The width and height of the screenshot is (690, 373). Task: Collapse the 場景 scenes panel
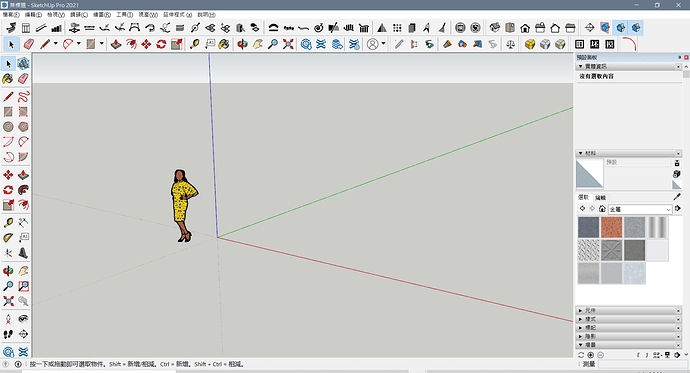click(x=581, y=345)
